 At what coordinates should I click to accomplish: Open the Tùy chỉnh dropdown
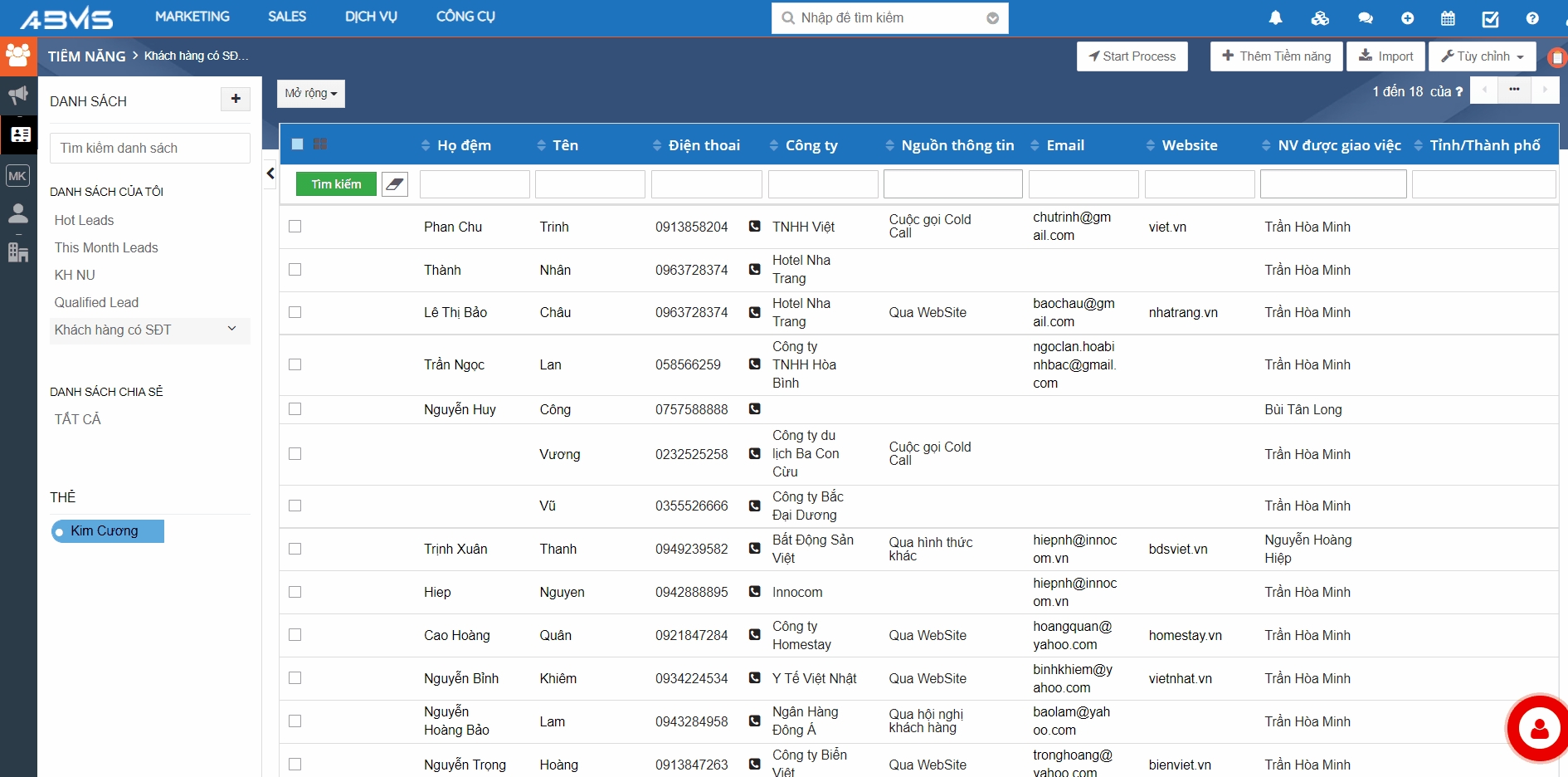point(1482,56)
